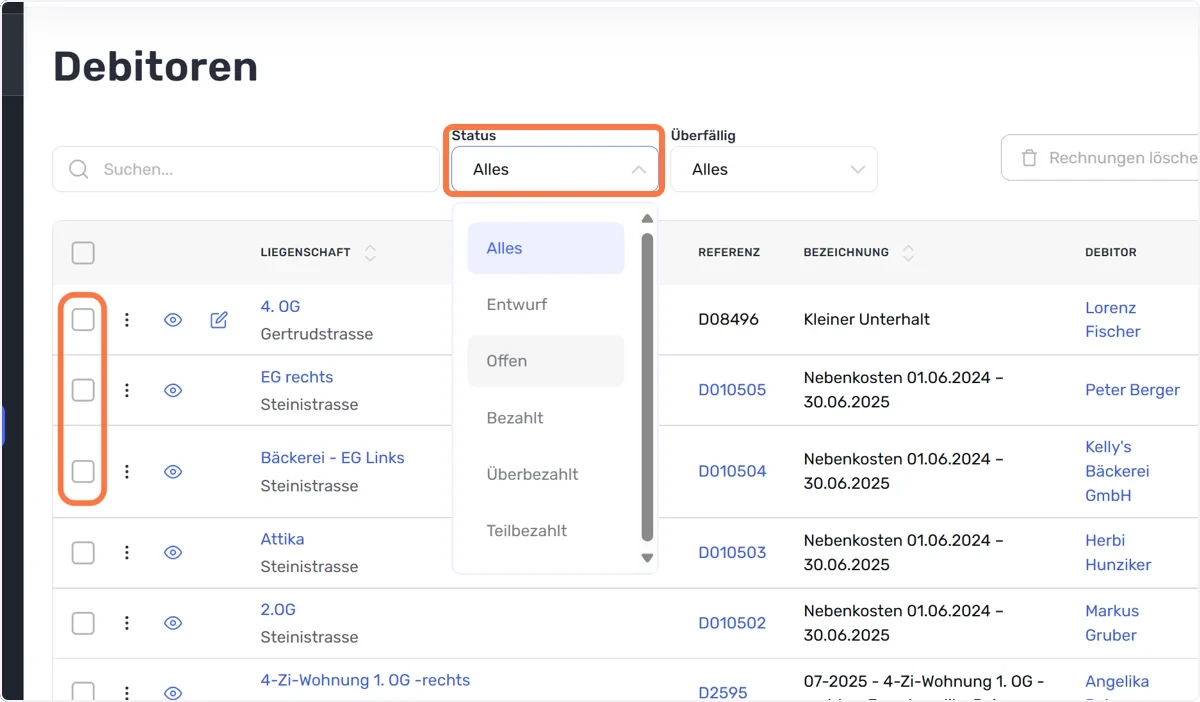Choose Bezahlt in the Status list
The image size is (1200, 702).
pos(546,418)
